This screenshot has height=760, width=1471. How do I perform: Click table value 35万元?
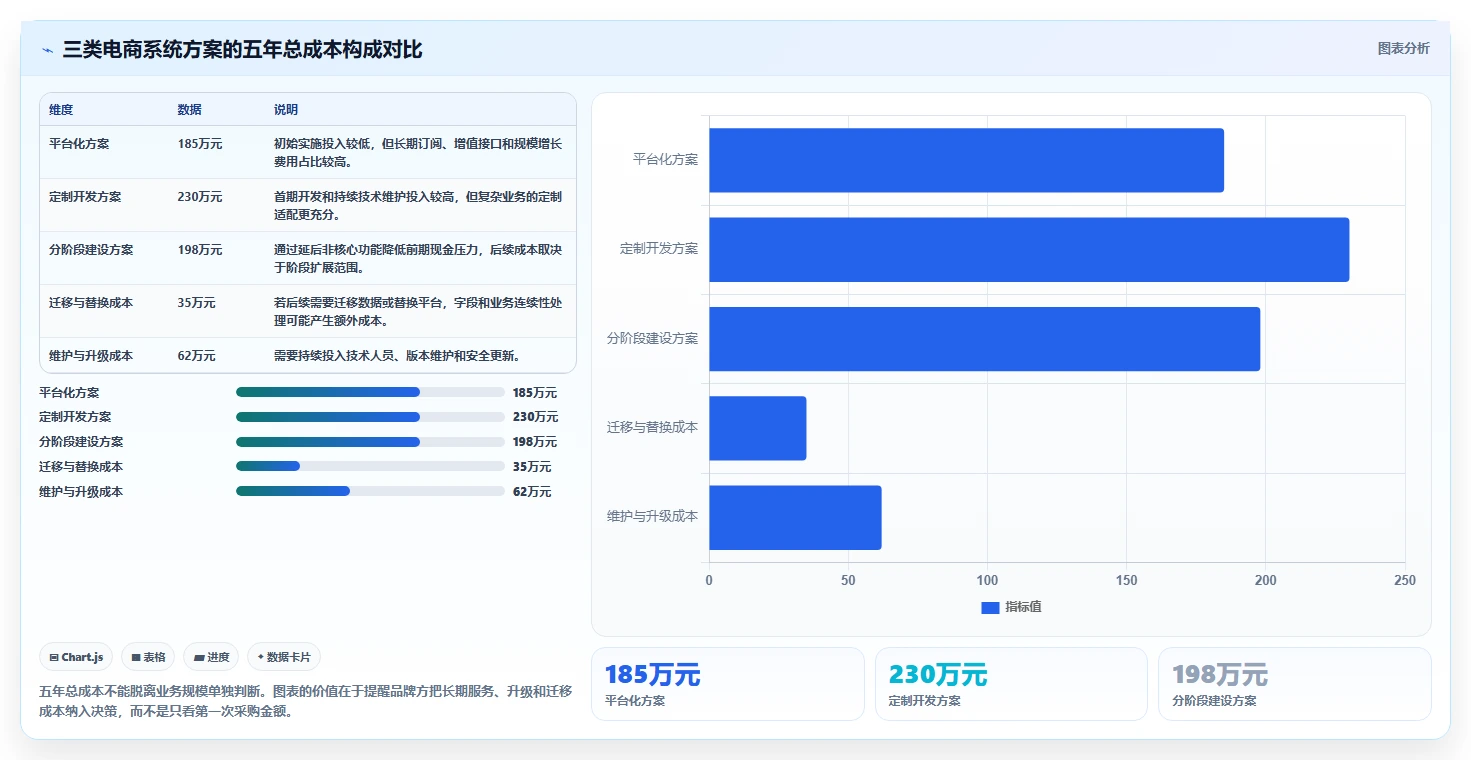pos(196,302)
